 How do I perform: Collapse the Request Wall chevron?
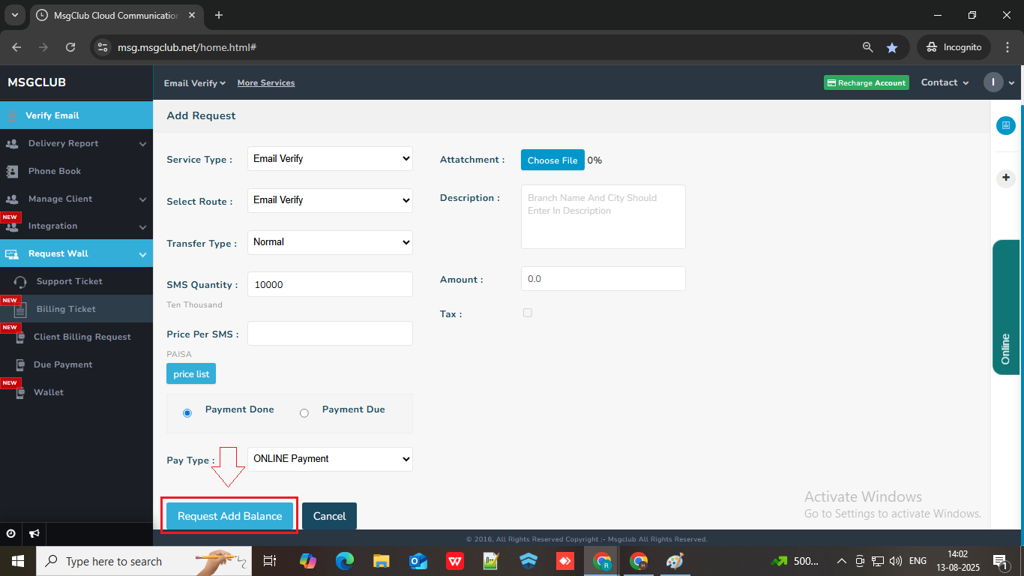tap(142, 254)
